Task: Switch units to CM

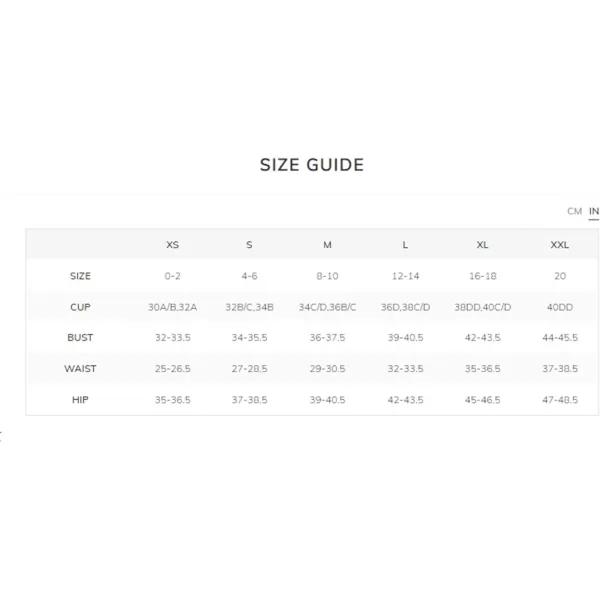Action: pyautogui.click(x=574, y=211)
